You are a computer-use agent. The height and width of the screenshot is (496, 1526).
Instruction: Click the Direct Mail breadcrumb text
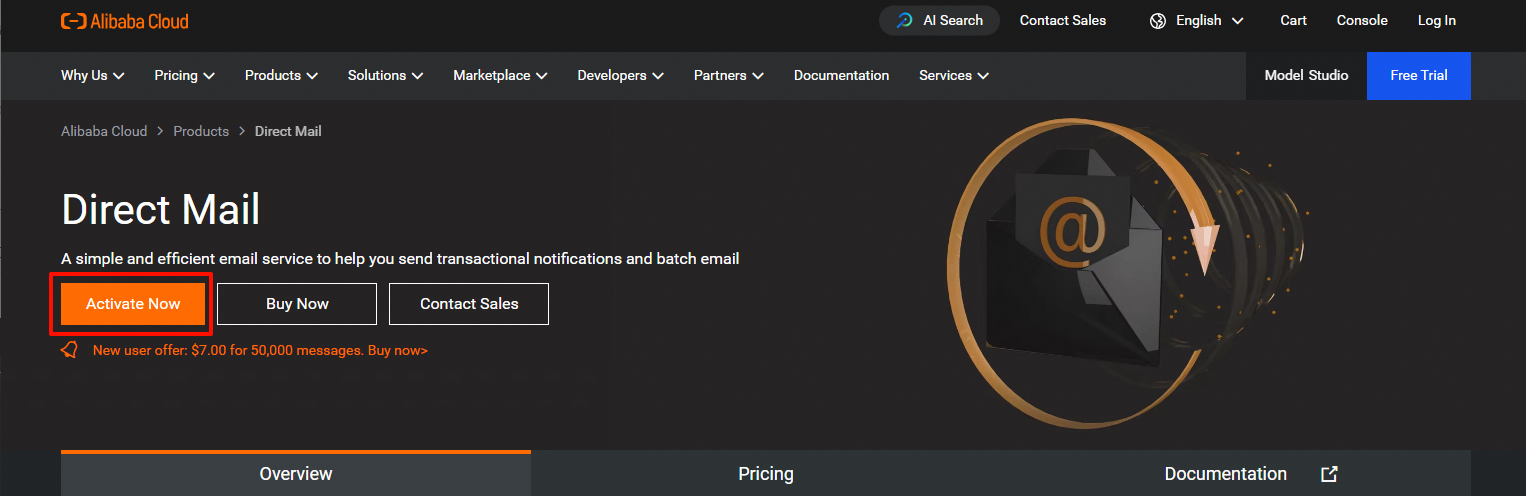tap(288, 131)
